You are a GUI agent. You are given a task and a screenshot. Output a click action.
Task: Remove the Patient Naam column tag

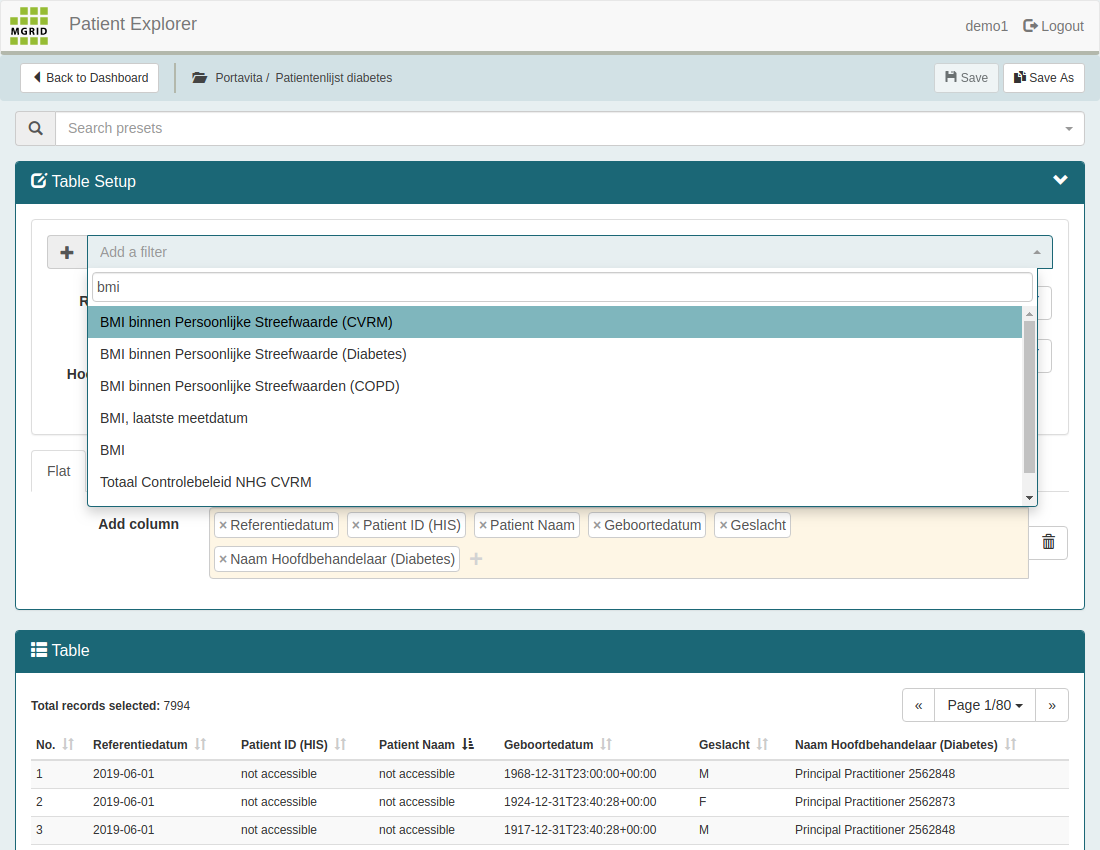(x=483, y=525)
